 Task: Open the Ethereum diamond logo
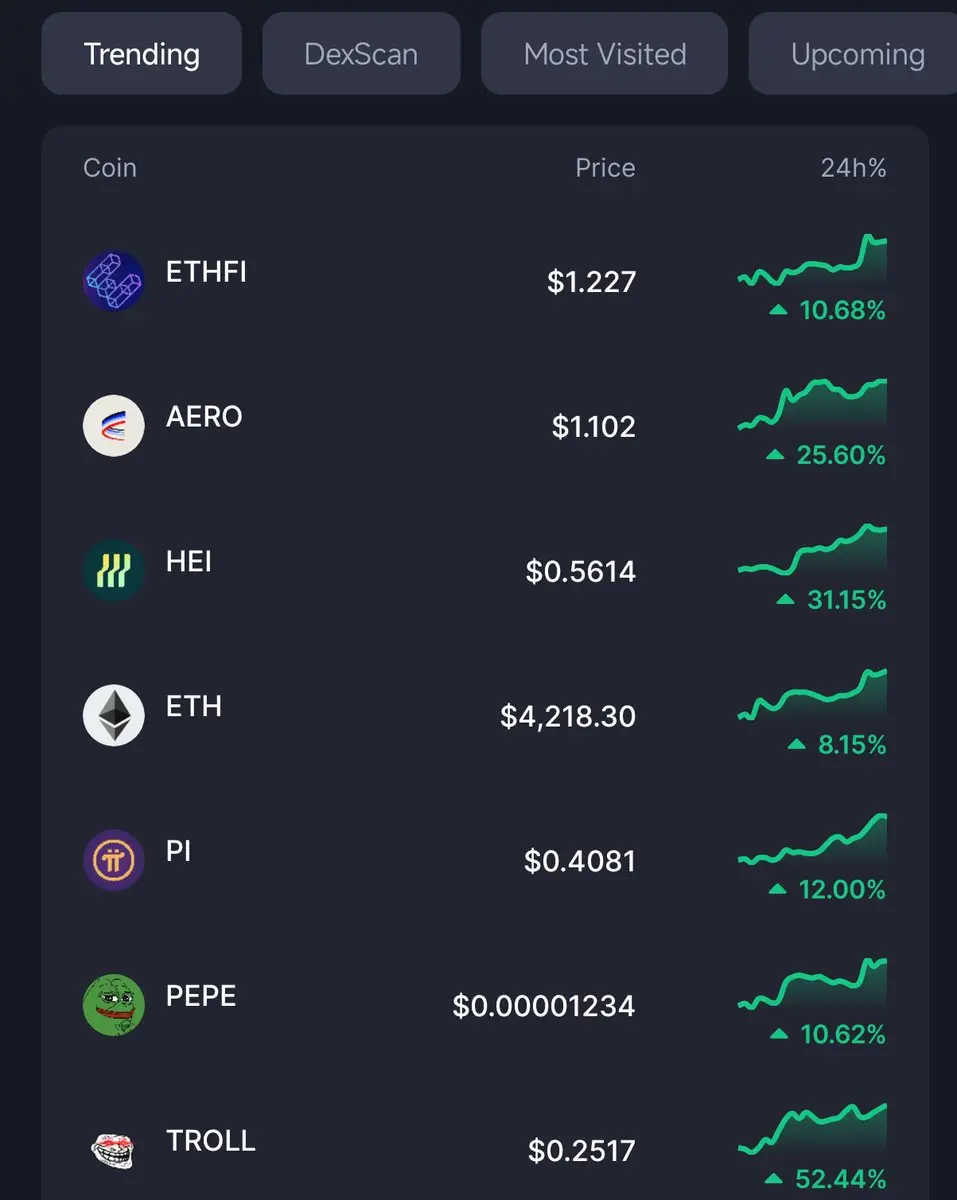point(113,716)
